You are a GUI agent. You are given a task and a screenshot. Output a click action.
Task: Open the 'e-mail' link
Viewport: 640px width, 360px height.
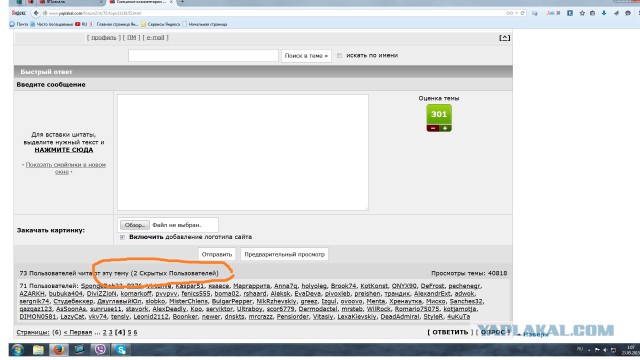[155, 38]
